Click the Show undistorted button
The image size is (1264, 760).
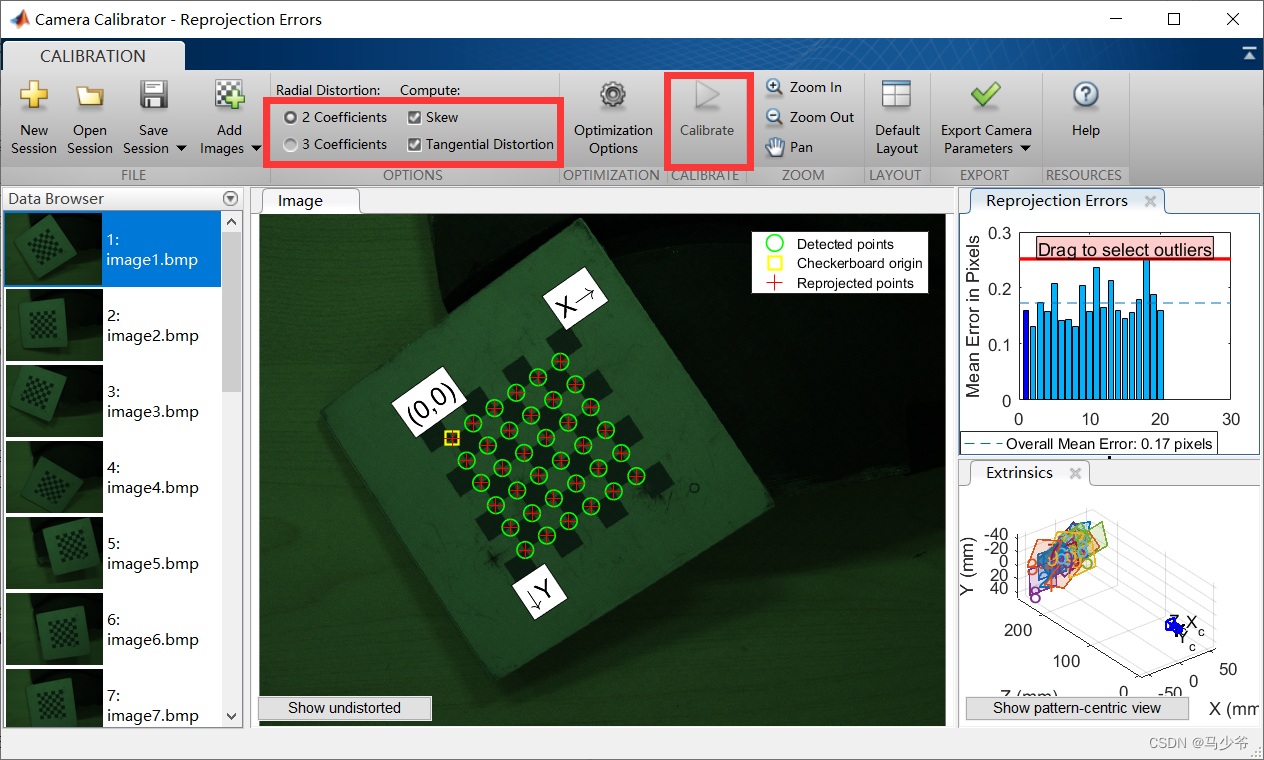344,708
